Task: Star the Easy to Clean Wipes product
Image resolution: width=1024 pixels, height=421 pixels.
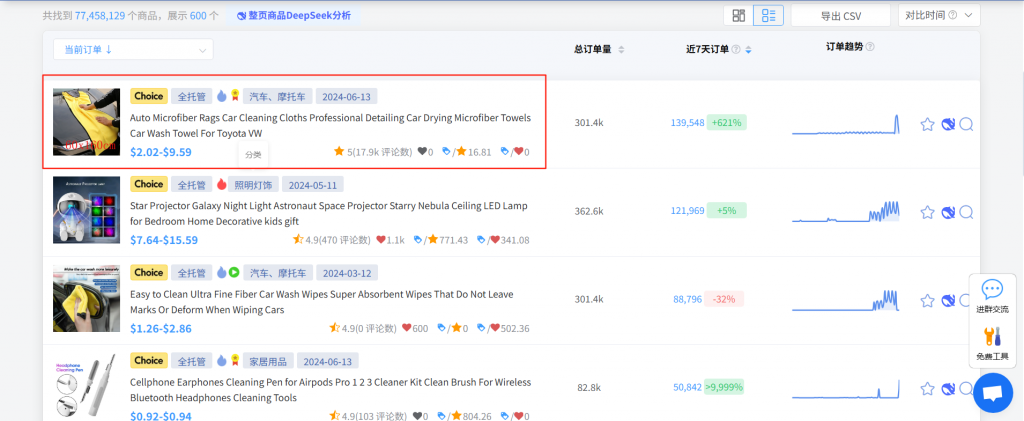Action: point(927,300)
